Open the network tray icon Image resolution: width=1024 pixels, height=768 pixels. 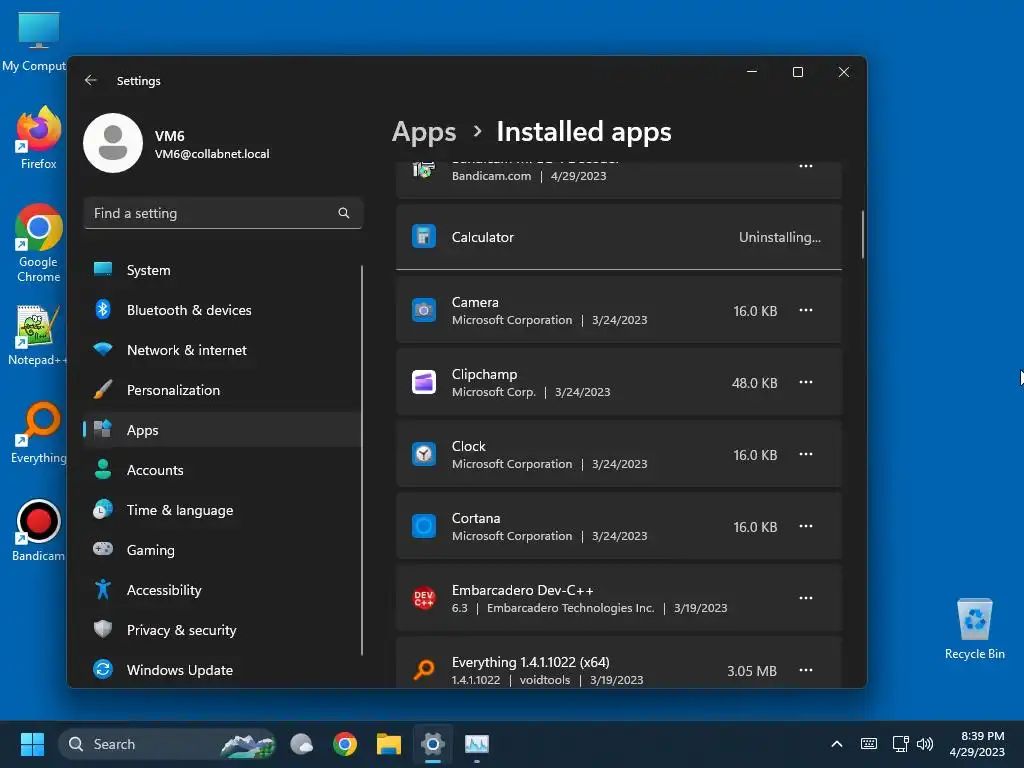coord(901,744)
